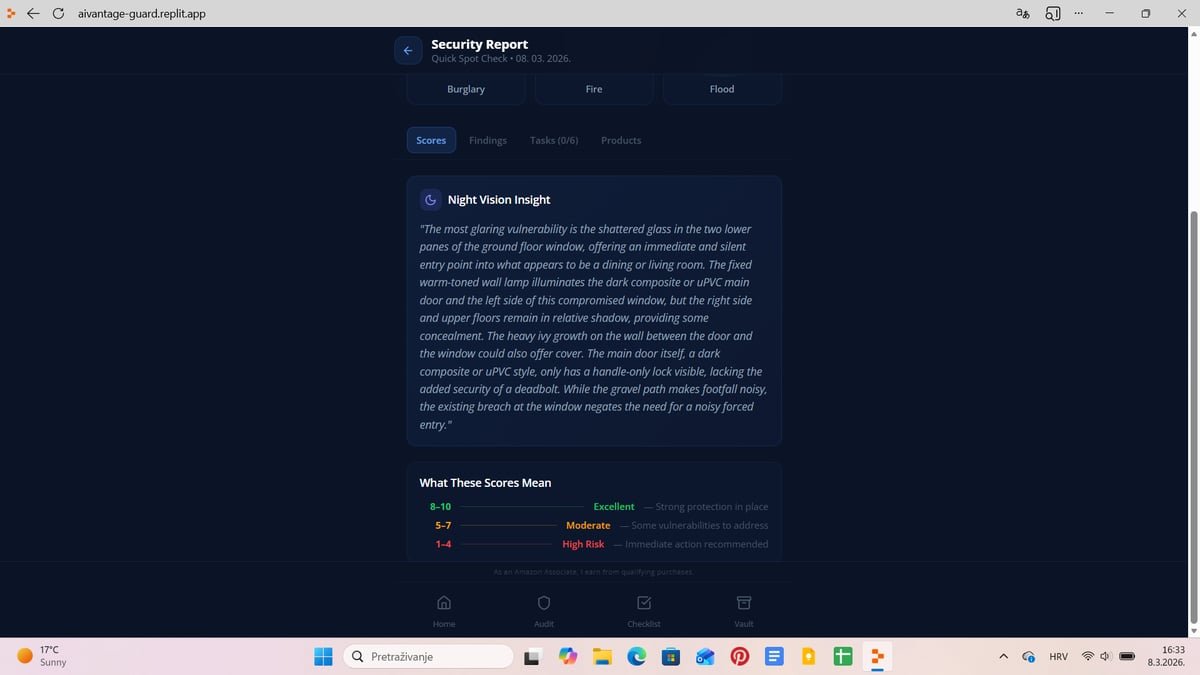Open search in sidebar from browser toolbar
Viewport: 1200px width, 675px height.
[x=1053, y=14]
